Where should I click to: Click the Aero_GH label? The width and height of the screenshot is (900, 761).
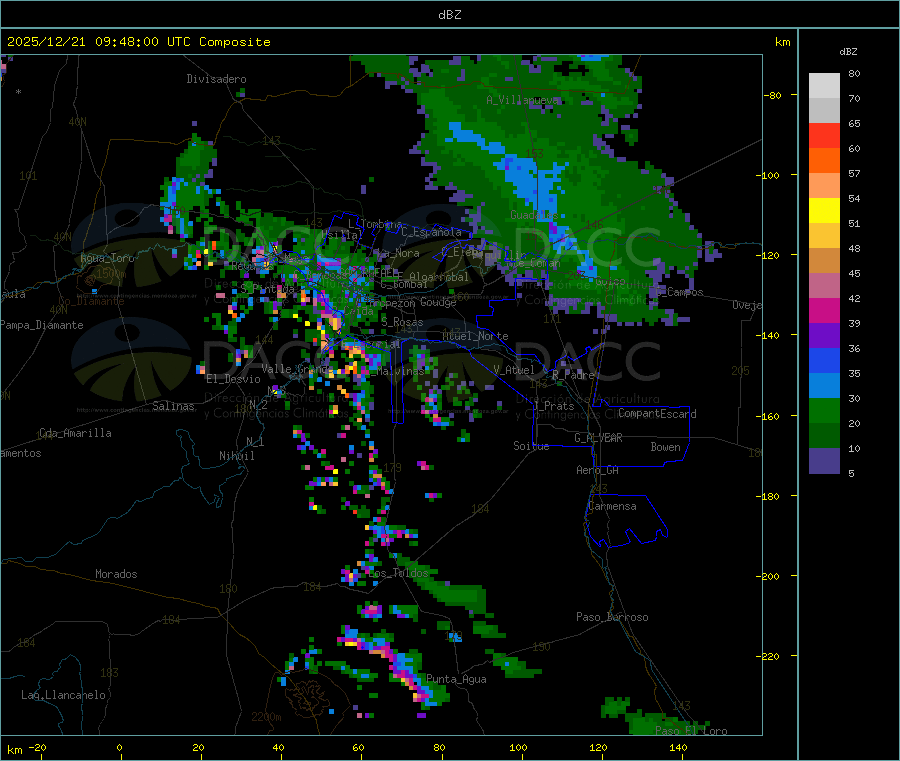point(598,471)
